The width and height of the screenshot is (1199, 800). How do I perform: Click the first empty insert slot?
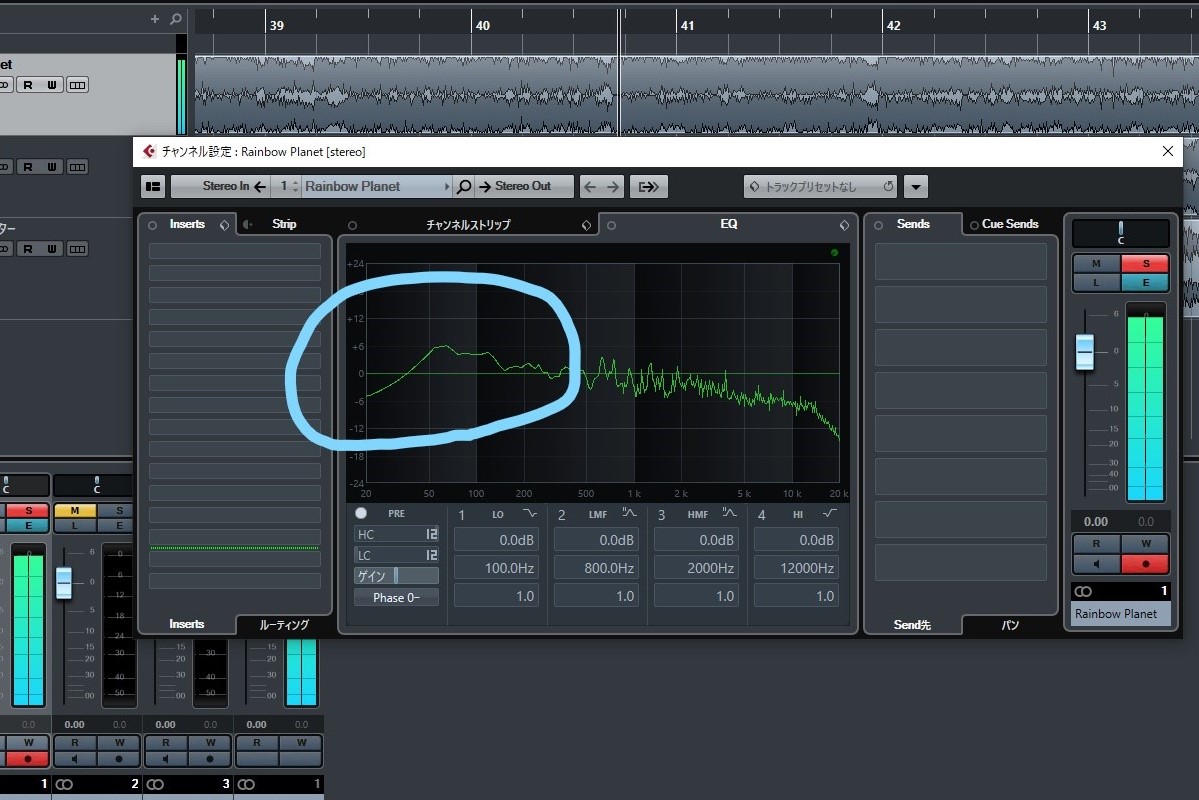[x=235, y=251]
